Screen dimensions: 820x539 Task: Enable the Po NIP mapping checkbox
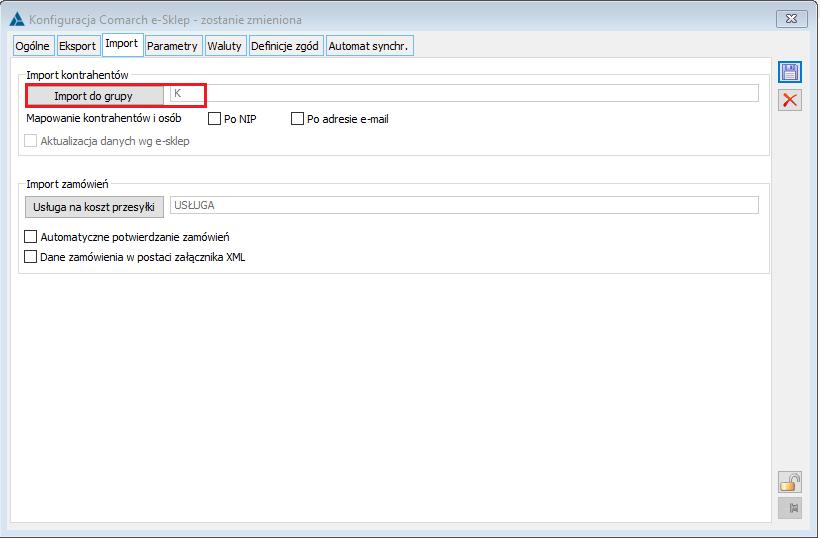coord(214,119)
